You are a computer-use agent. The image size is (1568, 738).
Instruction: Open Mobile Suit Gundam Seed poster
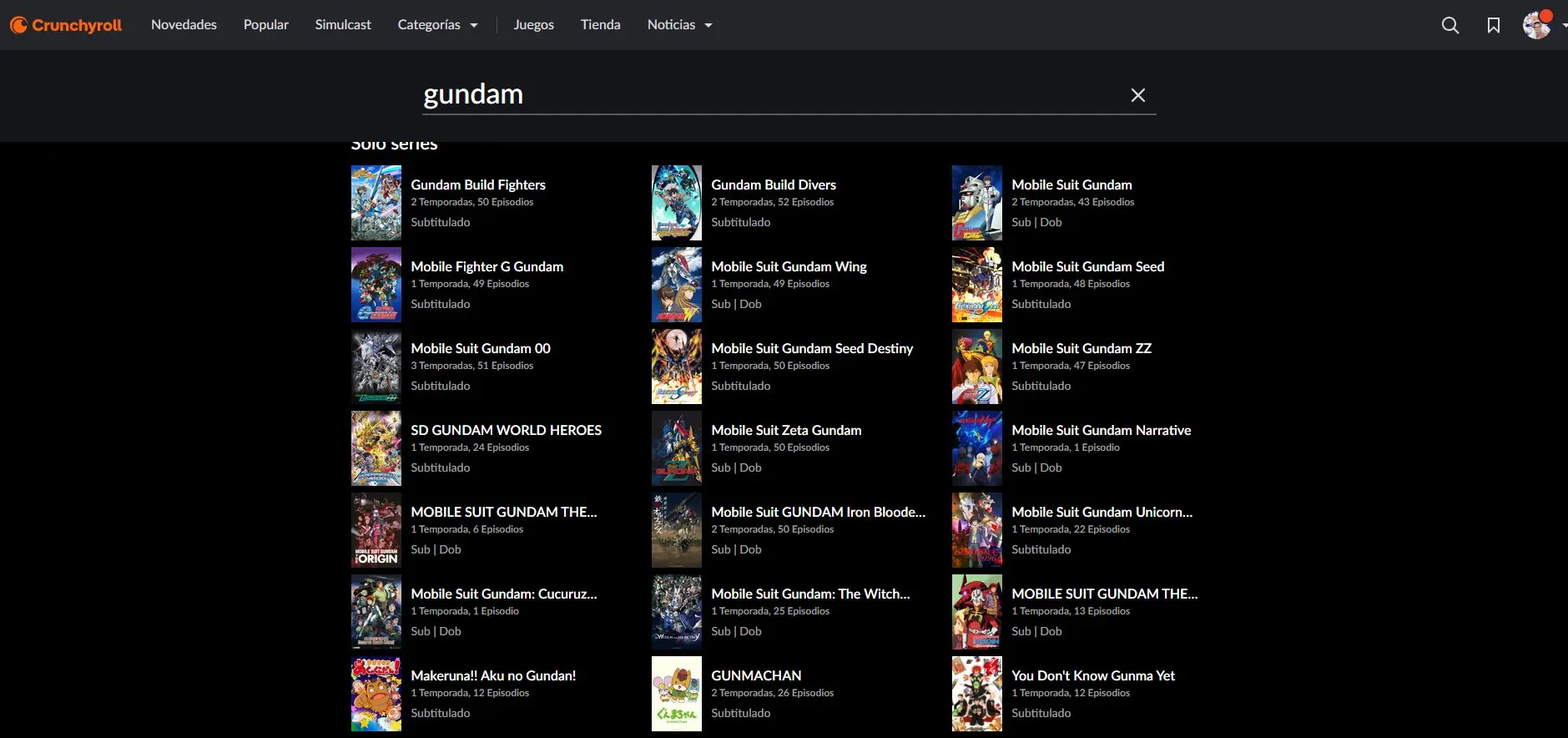[977, 285]
